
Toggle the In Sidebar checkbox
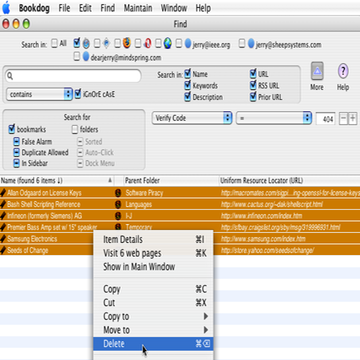(17, 163)
